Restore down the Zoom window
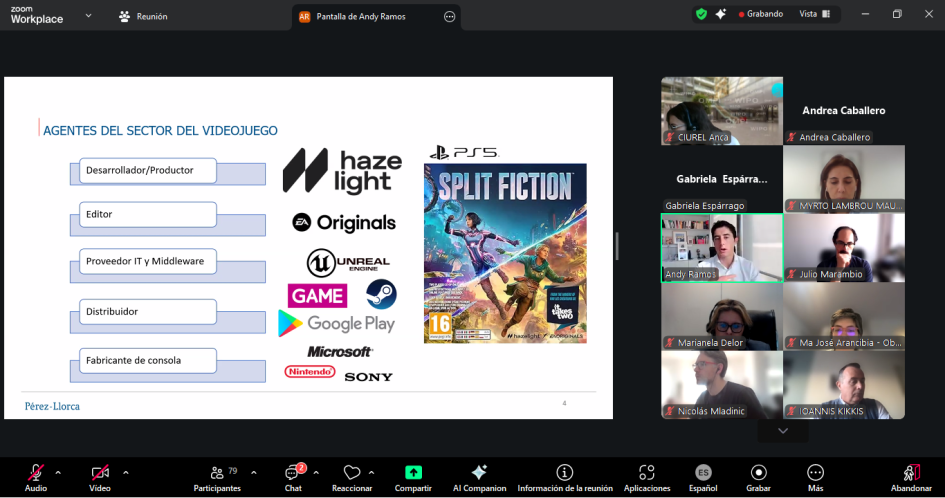 (x=897, y=14)
